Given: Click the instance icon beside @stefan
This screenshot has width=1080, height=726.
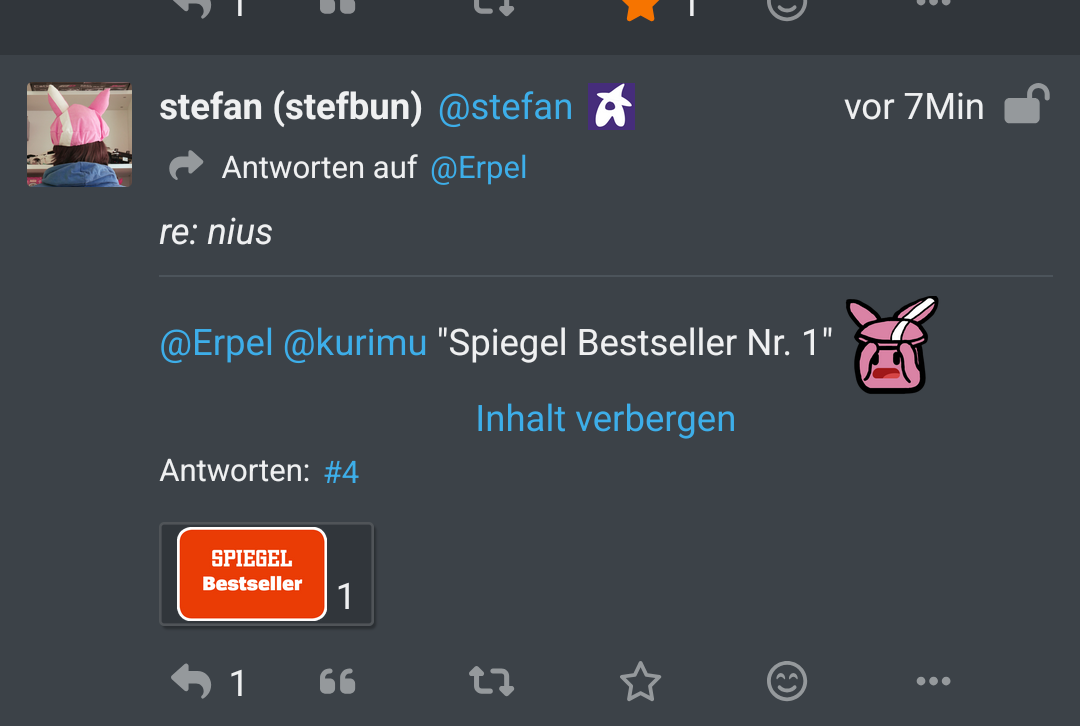Looking at the screenshot, I should pos(611,106).
